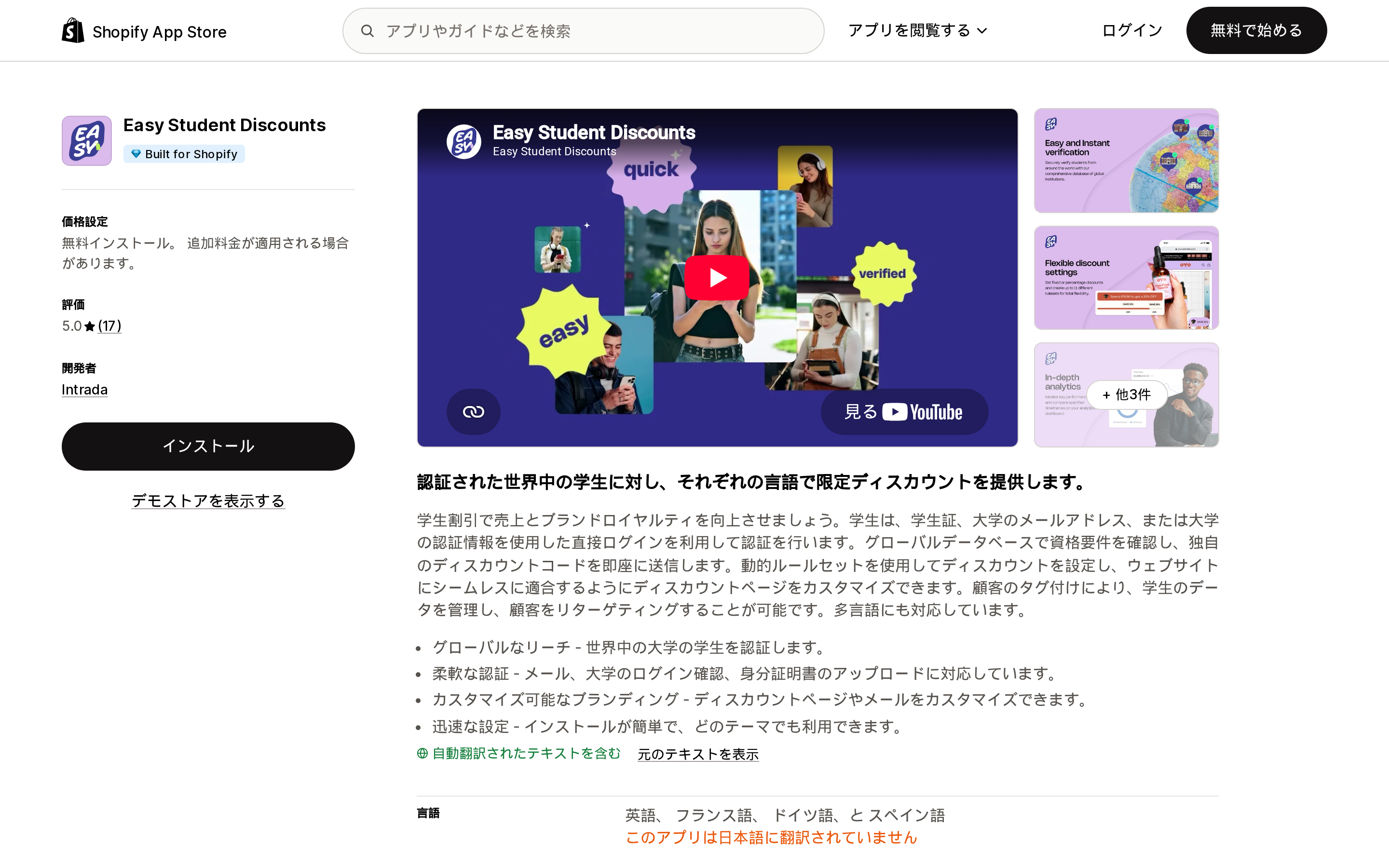Viewport: 1389px width, 868px height.
Task: Click the 無料で始める button
Action: pos(1256,30)
